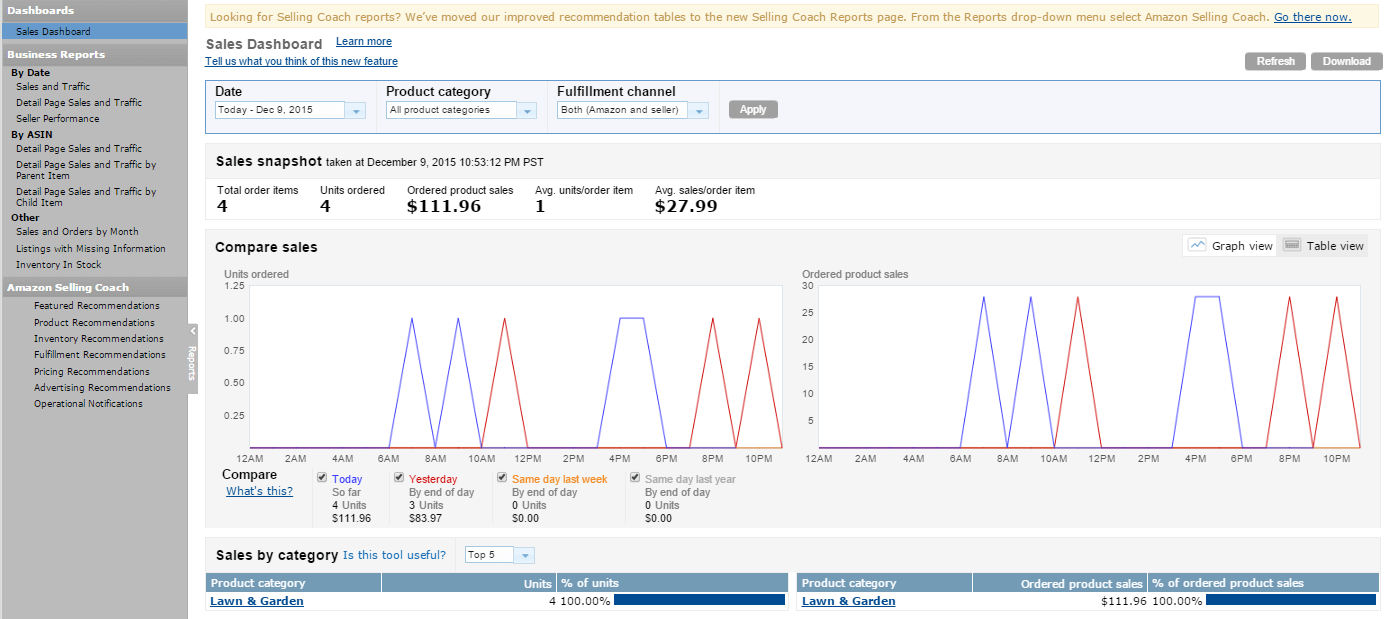Open Featured Recommendations
This screenshot has width=1388, height=619.
[97, 306]
